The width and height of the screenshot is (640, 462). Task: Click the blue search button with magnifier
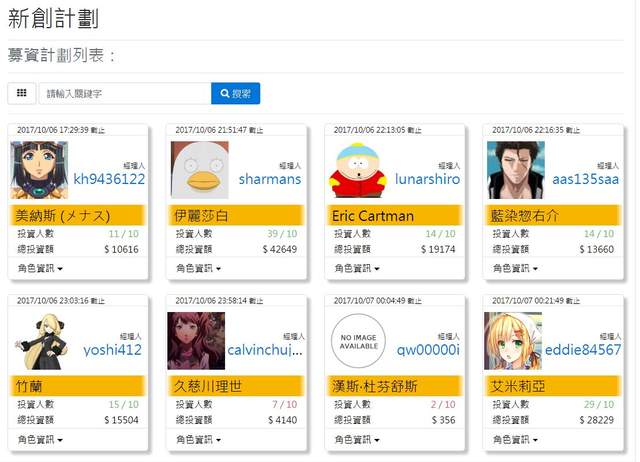coord(236,93)
